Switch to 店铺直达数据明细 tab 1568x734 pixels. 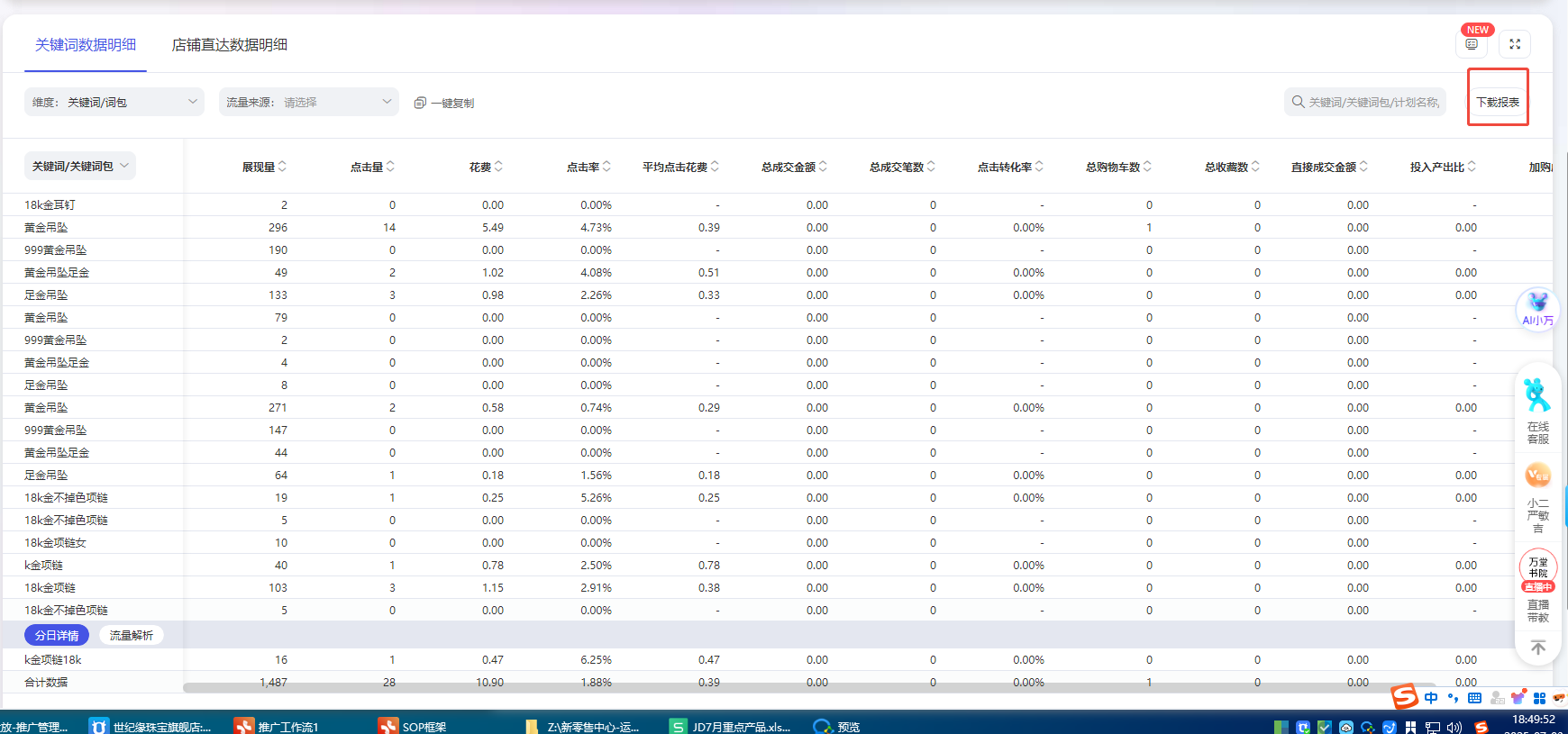point(230,45)
